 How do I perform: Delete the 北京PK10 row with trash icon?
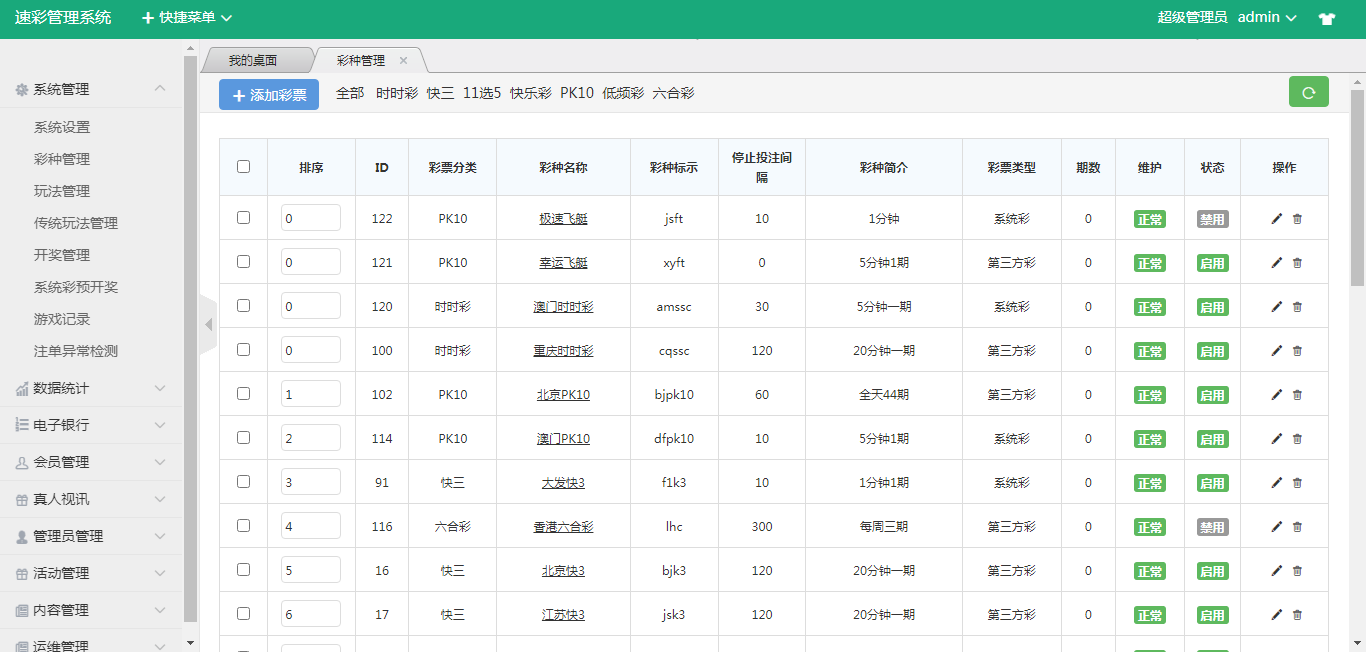(x=1298, y=394)
